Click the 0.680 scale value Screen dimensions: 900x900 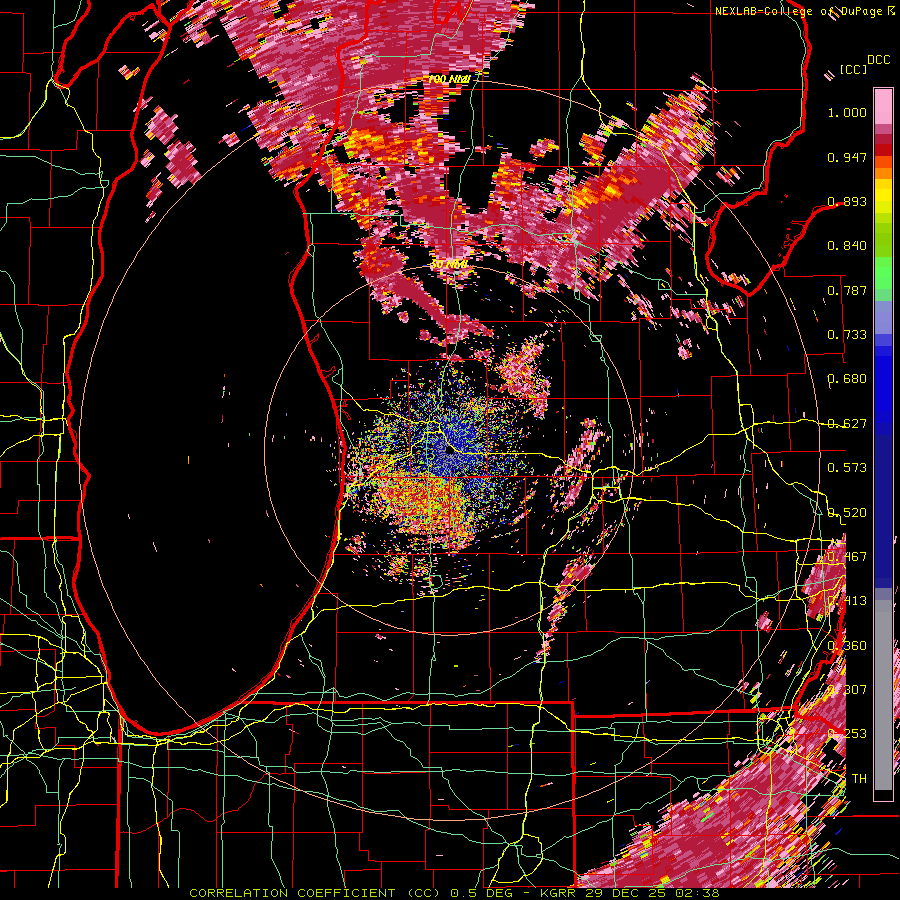(x=847, y=379)
